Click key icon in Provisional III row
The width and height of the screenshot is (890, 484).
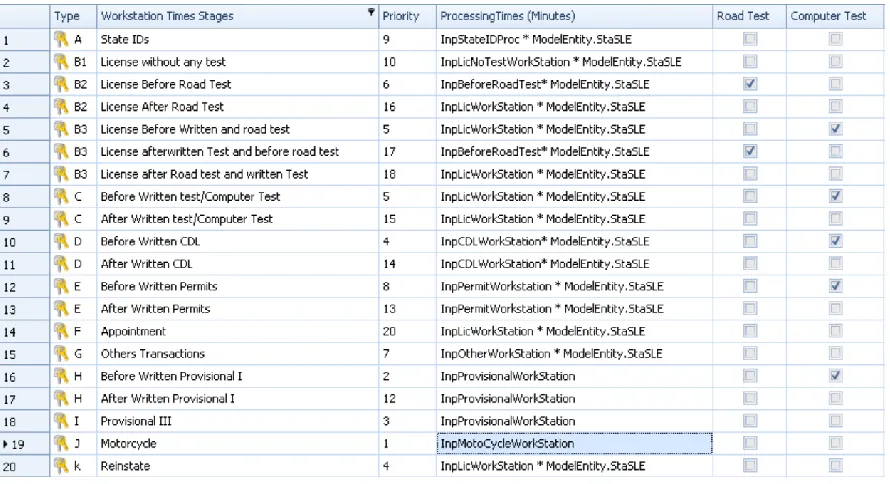point(61,421)
